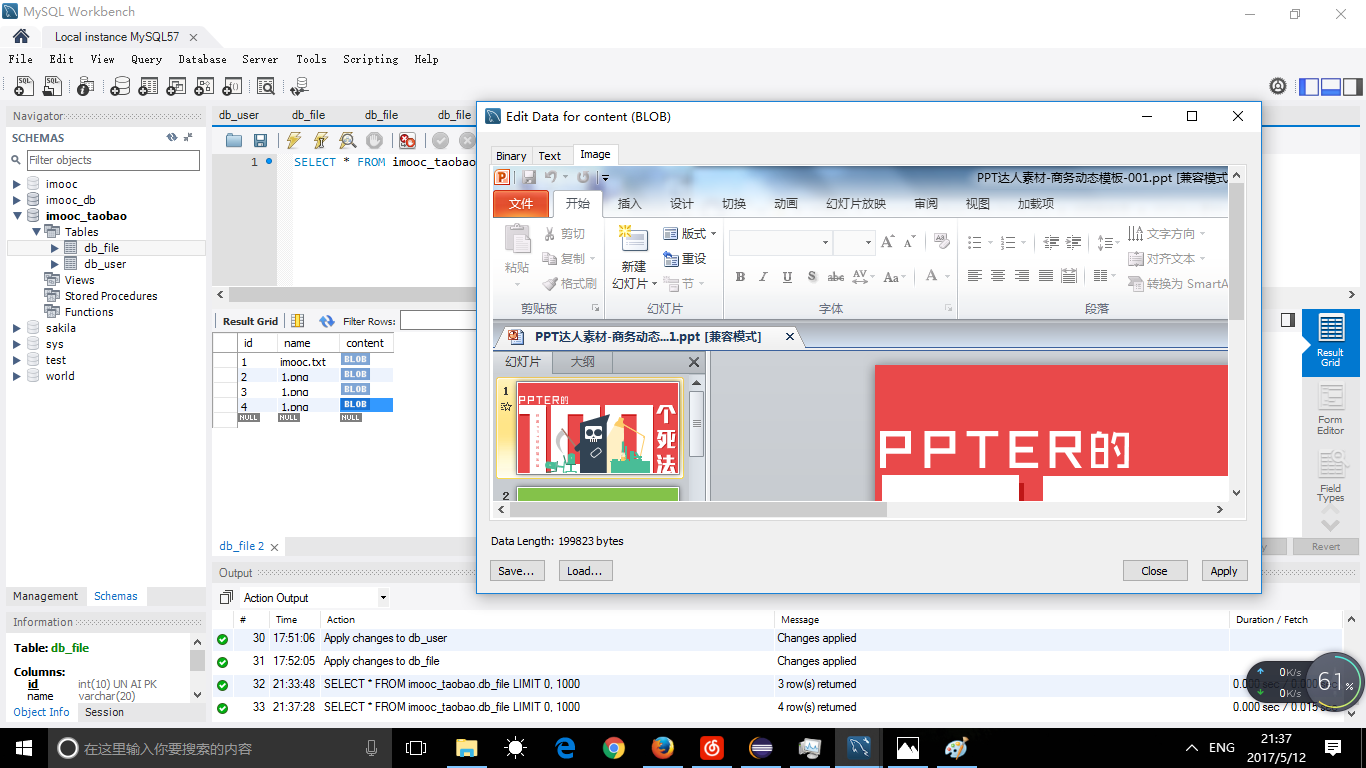This screenshot has width=1366, height=768.
Task: Click the Workbench preferences gear icon
Action: coord(1278,87)
